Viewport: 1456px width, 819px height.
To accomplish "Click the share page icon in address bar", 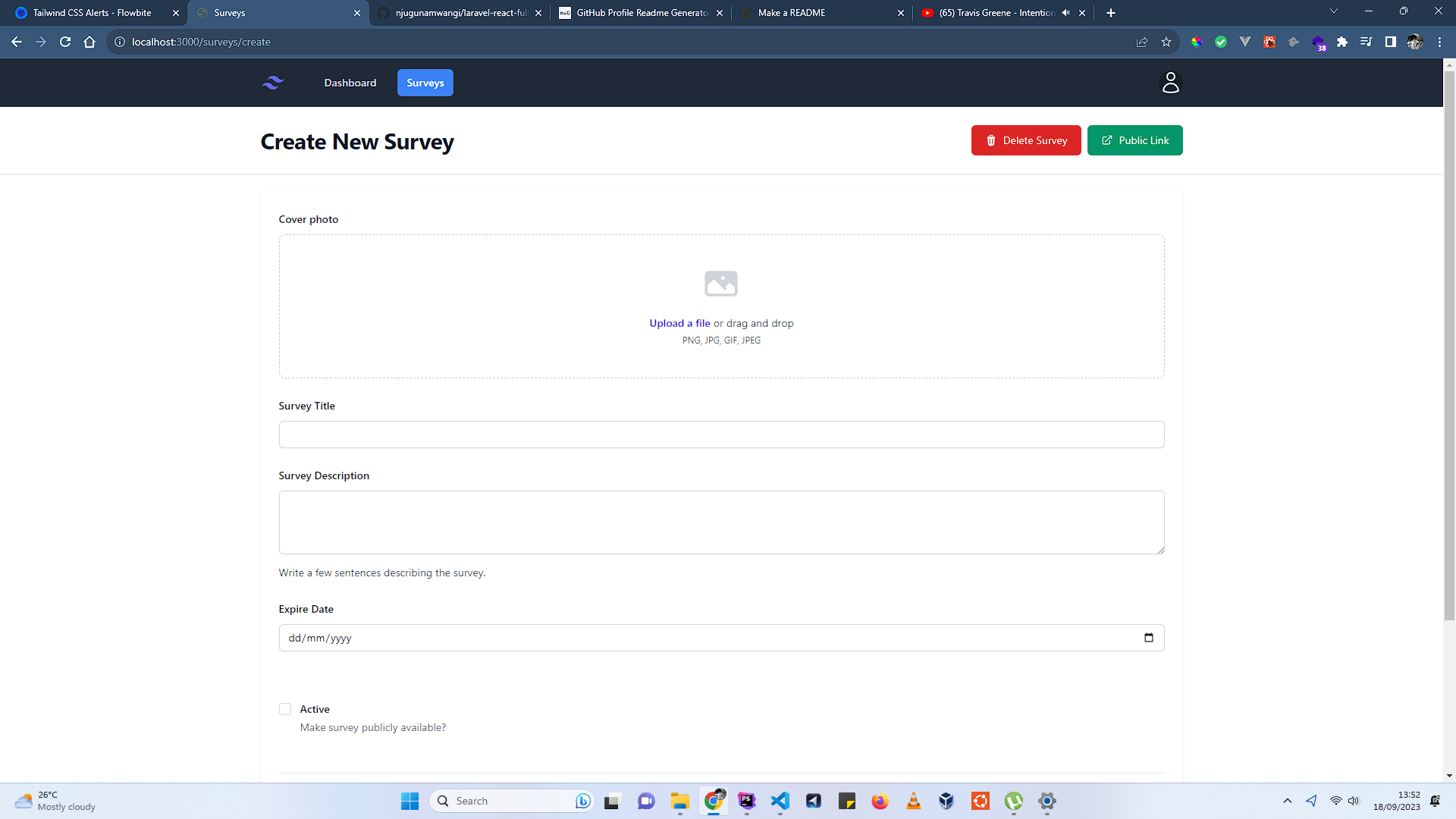I will (1141, 42).
